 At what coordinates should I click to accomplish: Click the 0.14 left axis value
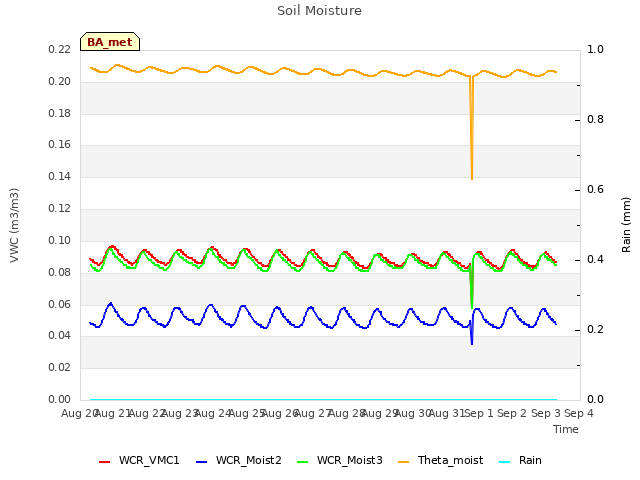click(x=60, y=177)
